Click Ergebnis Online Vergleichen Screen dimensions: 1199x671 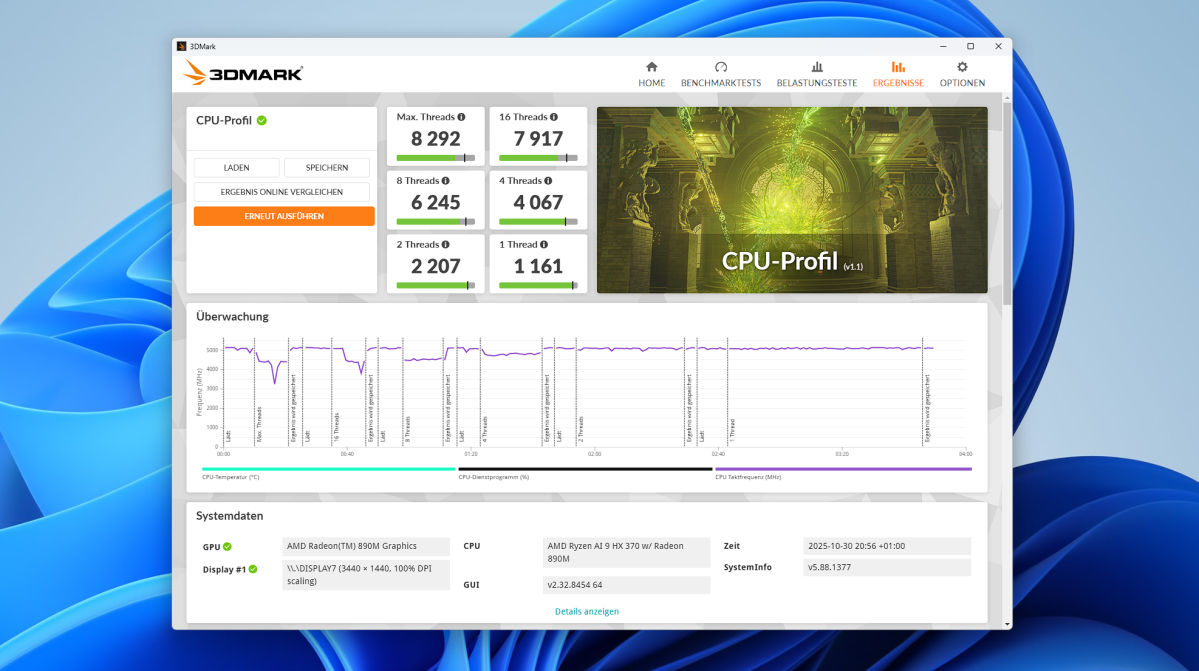pos(282,191)
